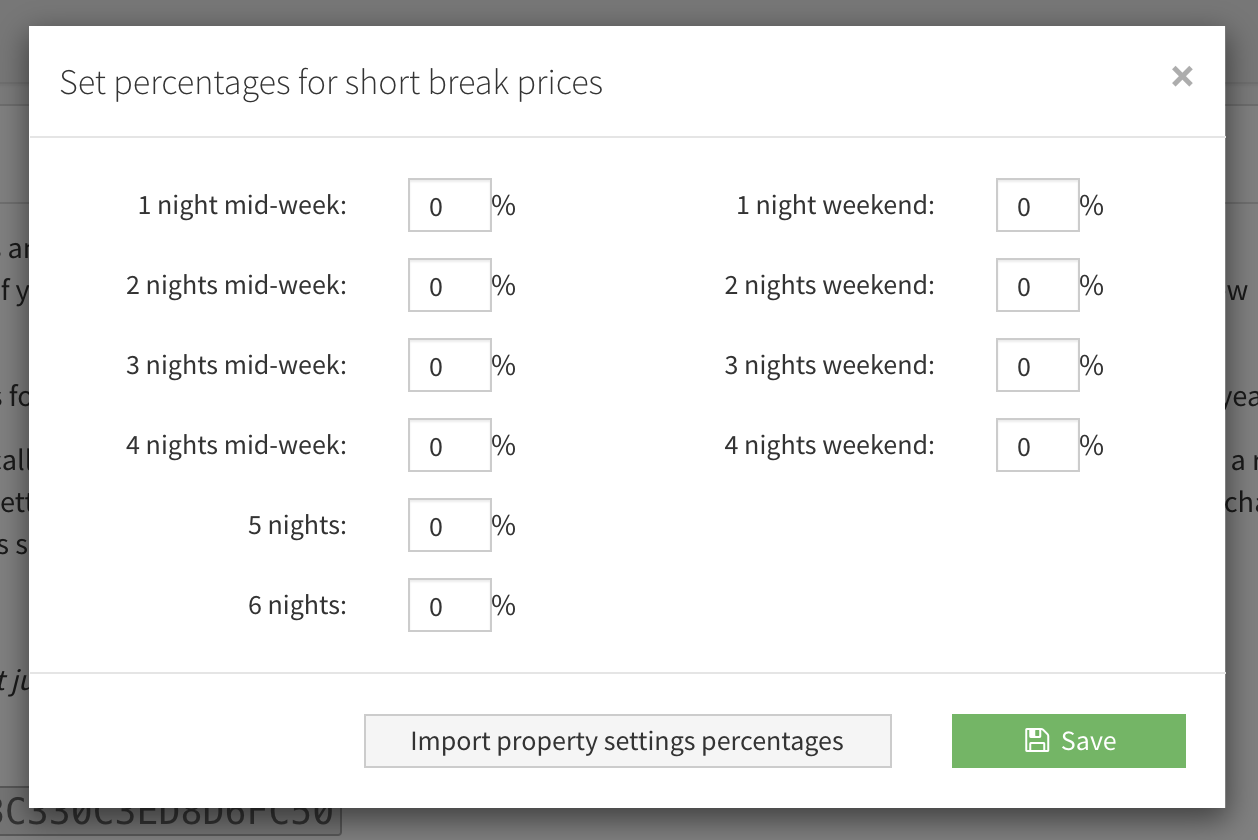Click the floppy disk icon on Save
The height and width of the screenshot is (840, 1258).
pyautogui.click(x=1037, y=741)
